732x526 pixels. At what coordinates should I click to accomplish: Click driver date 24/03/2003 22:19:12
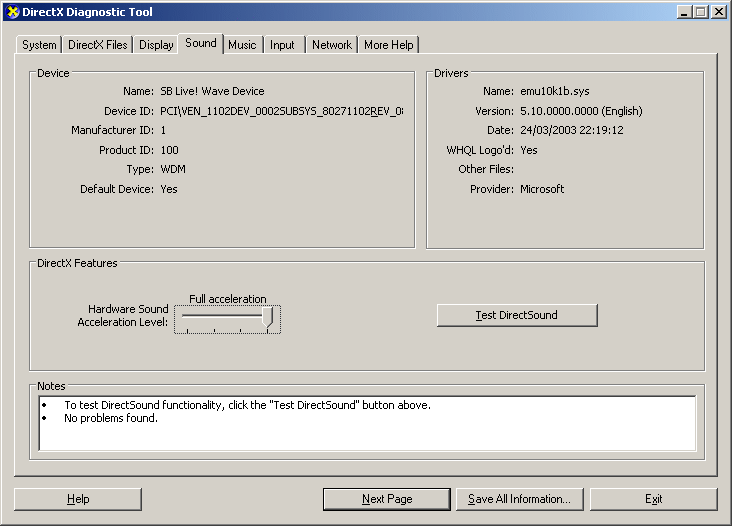click(x=572, y=130)
